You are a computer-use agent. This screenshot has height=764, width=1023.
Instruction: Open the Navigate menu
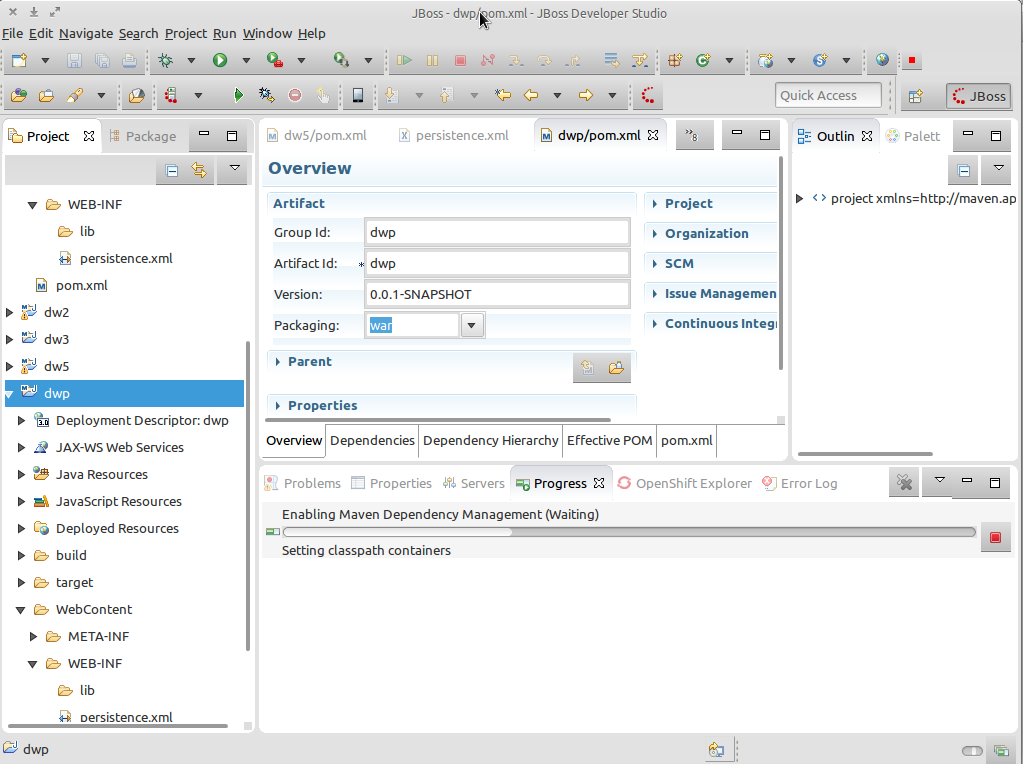[x=85, y=33]
